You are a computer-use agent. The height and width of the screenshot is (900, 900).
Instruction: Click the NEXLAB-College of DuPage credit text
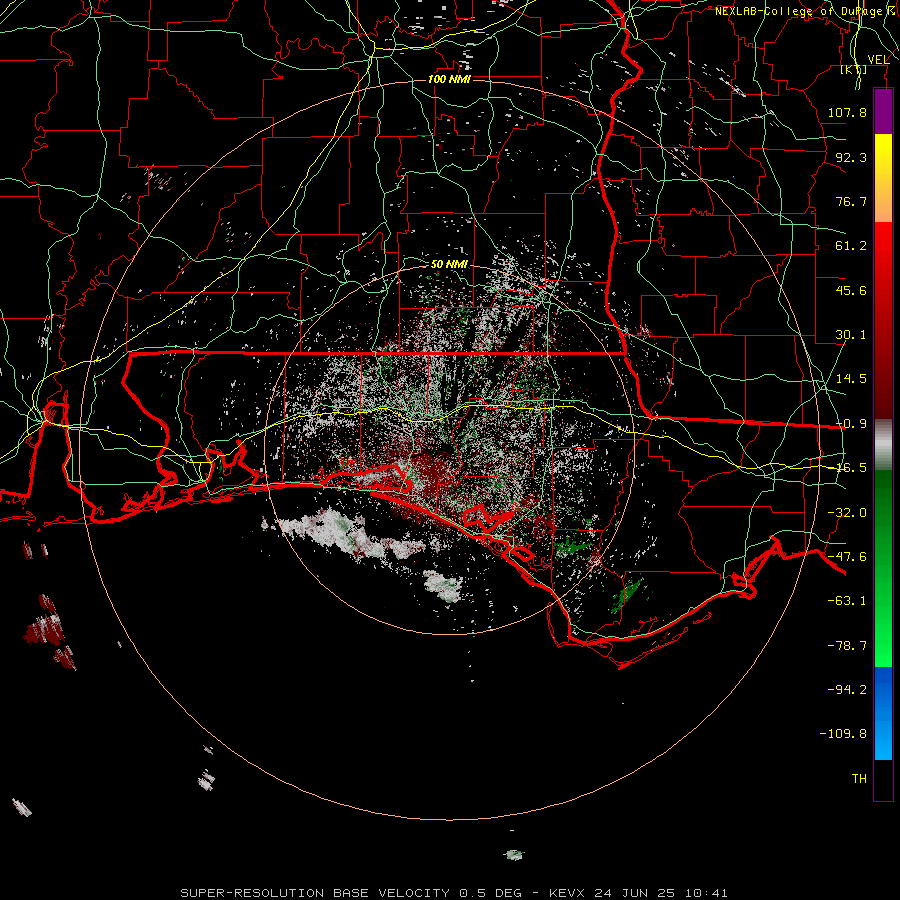click(x=806, y=11)
